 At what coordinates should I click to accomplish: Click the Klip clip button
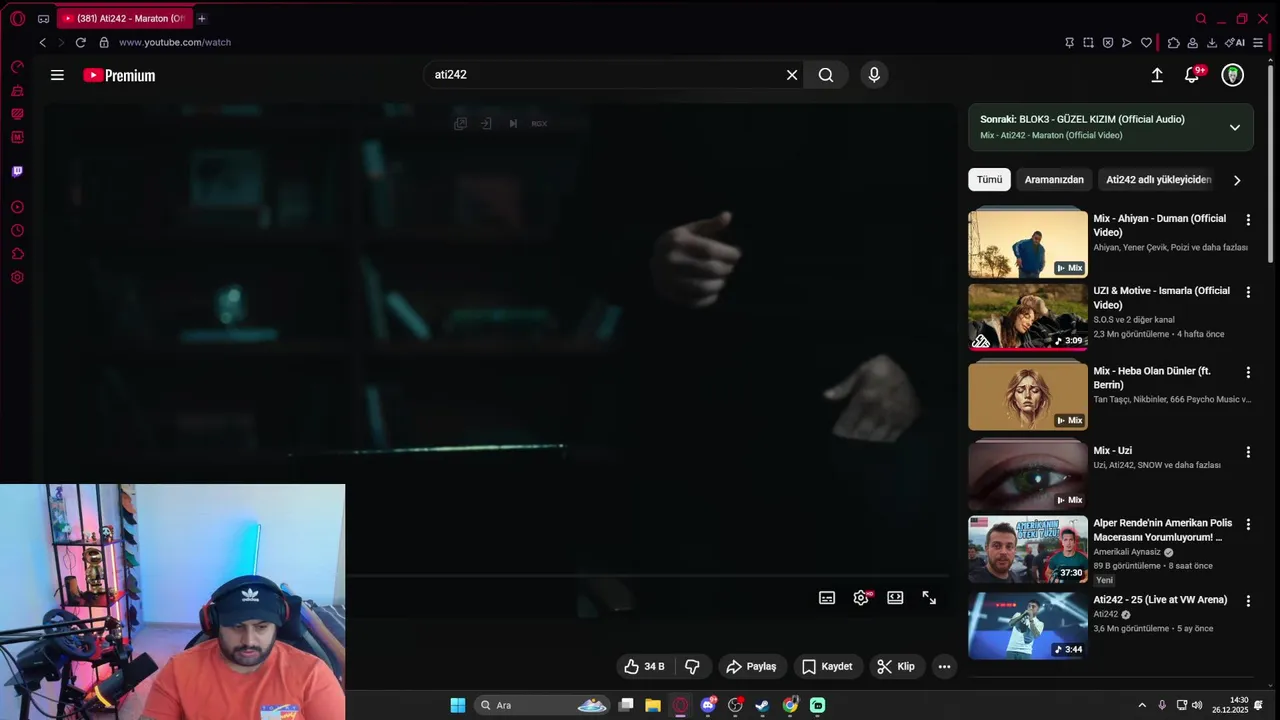(x=896, y=667)
